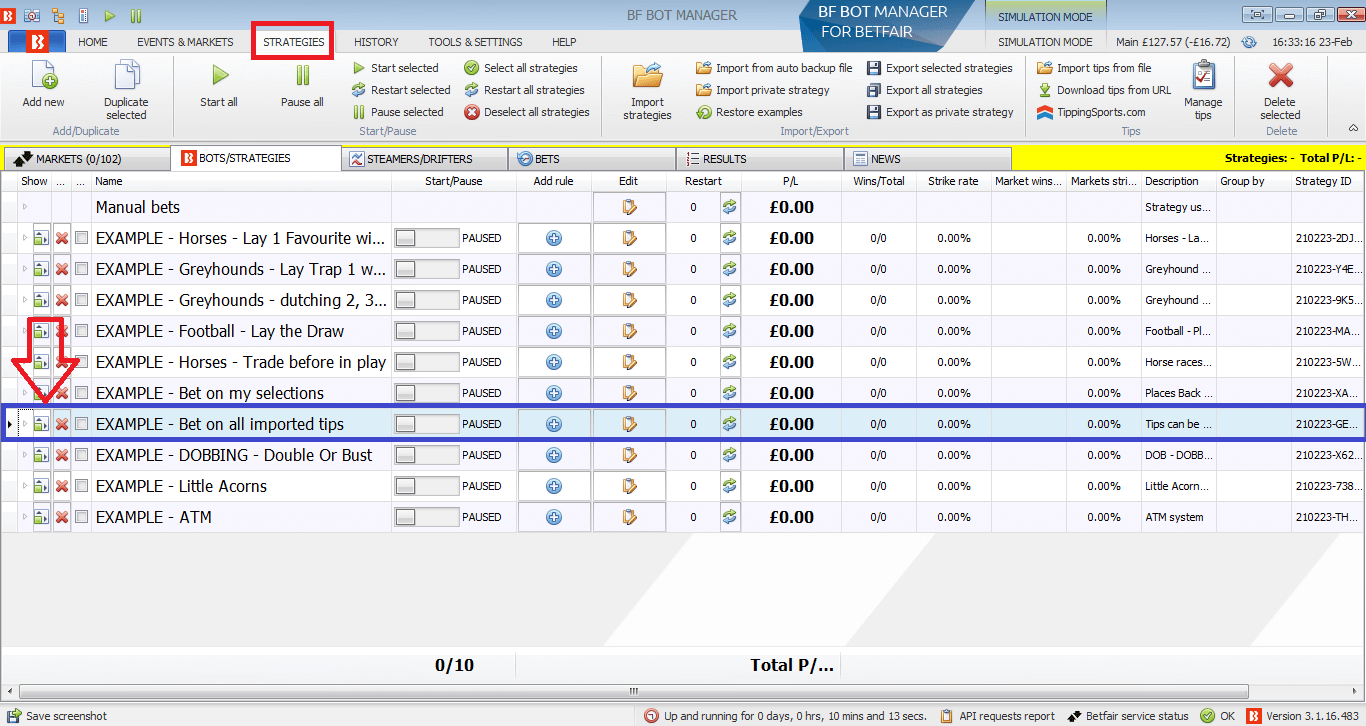The width and height of the screenshot is (1366, 726).
Task: Edit Manual bets entry
Action: coord(629,207)
